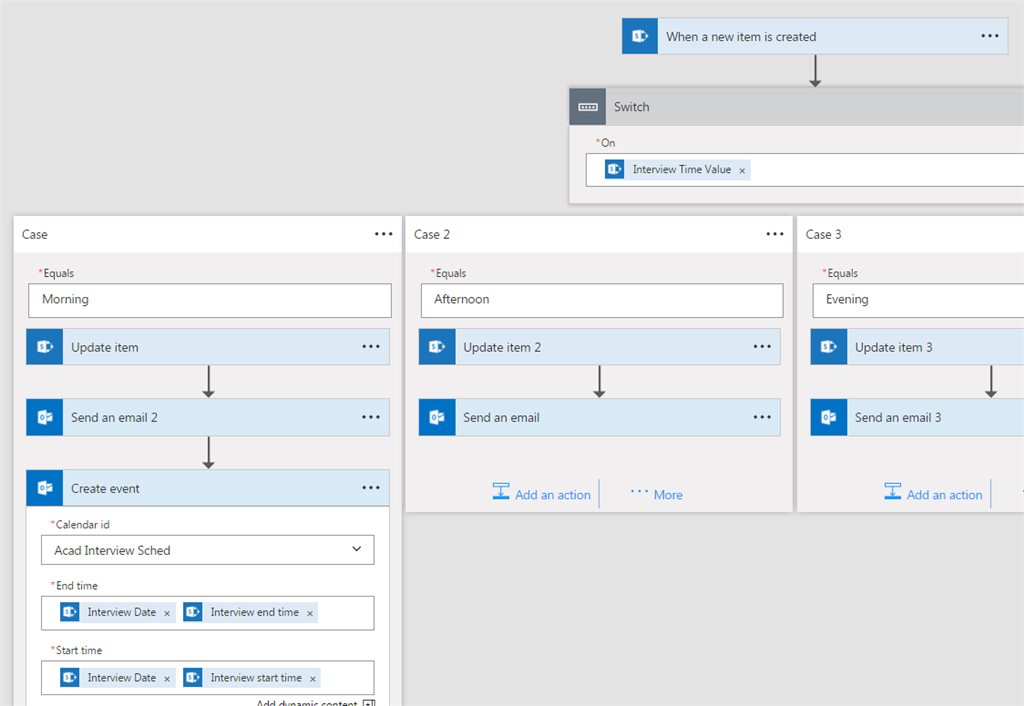Viewport: 1024px width, 706px height.
Task: Open ellipsis menu of 'Update item'
Action: coord(371,347)
